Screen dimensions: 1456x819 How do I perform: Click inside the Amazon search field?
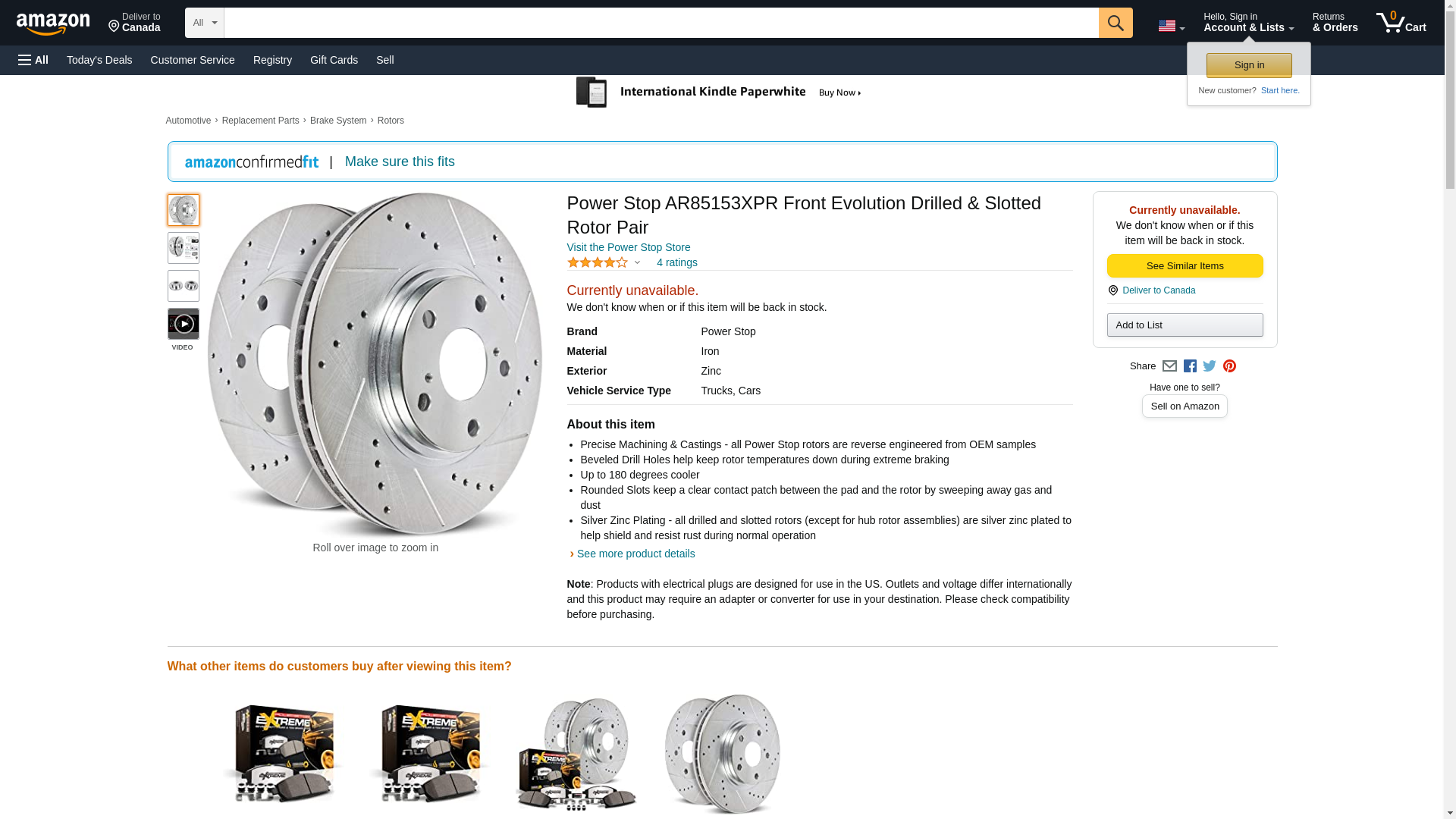click(x=661, y=23)
